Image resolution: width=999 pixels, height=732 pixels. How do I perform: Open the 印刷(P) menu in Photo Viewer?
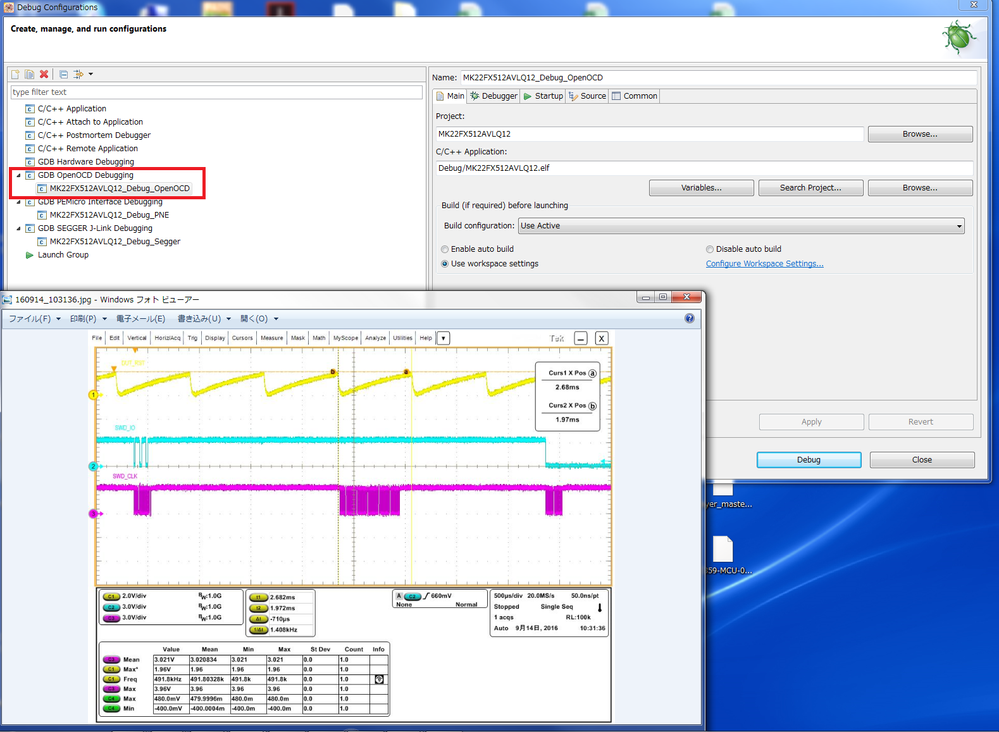[x=88, y=319]
